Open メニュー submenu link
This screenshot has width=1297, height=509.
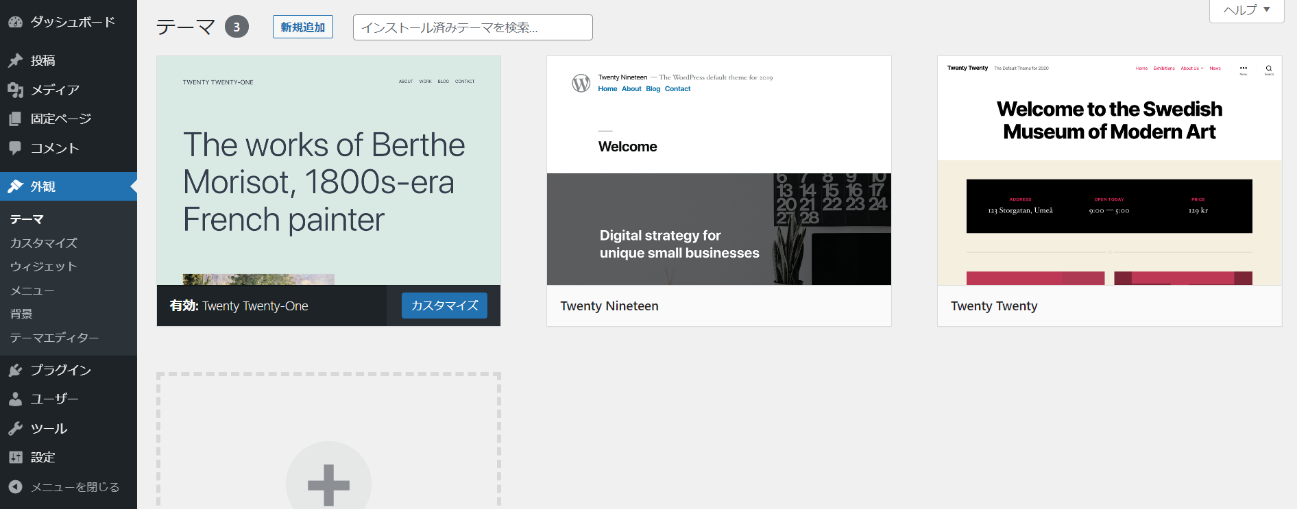[x=33, y=290]
